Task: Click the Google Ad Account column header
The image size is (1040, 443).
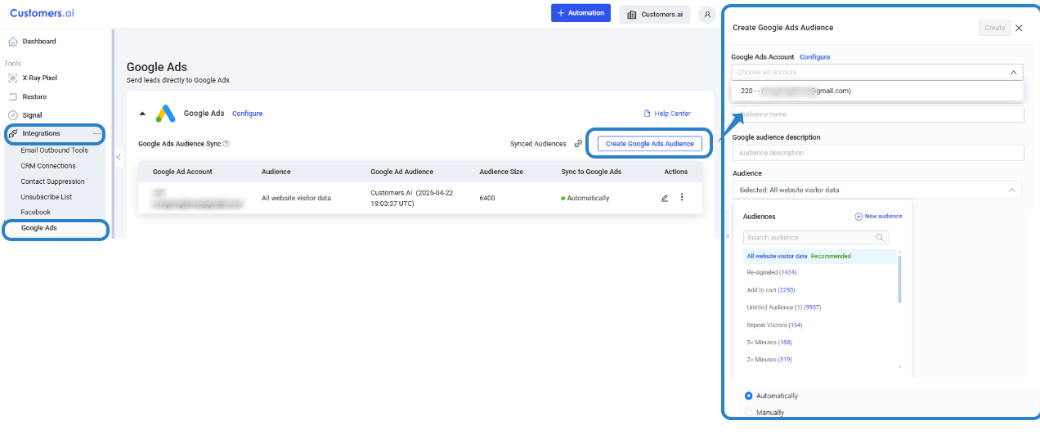Action: coord(182,171)
